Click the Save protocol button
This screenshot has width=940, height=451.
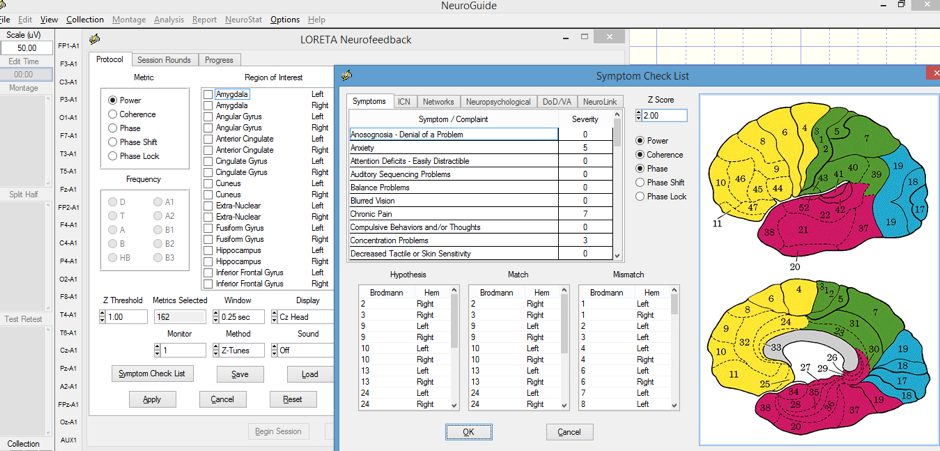coord(240,374)
